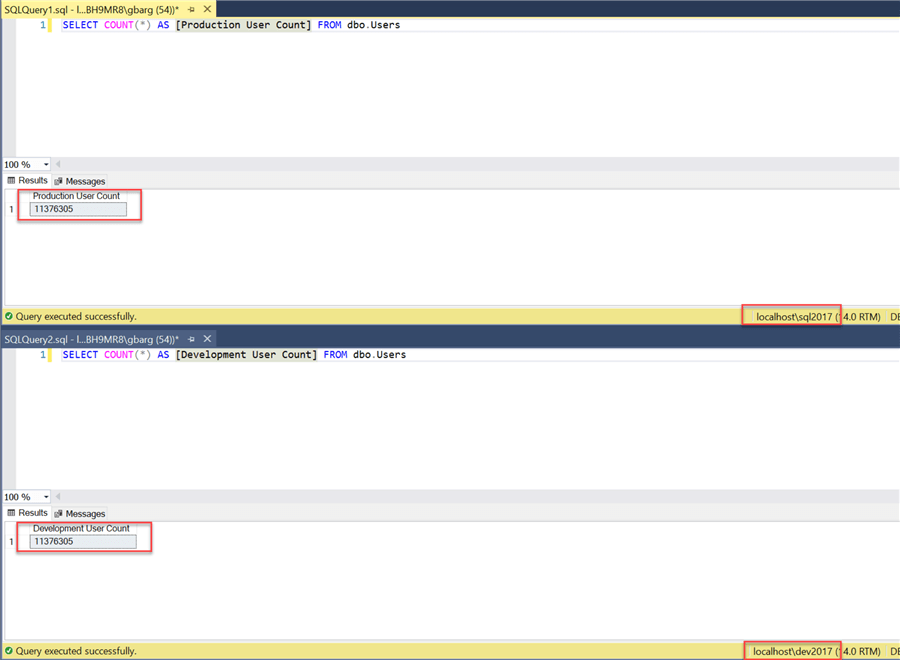
Task: Open the Results tab under the Production query
Action: coord(27,181)
